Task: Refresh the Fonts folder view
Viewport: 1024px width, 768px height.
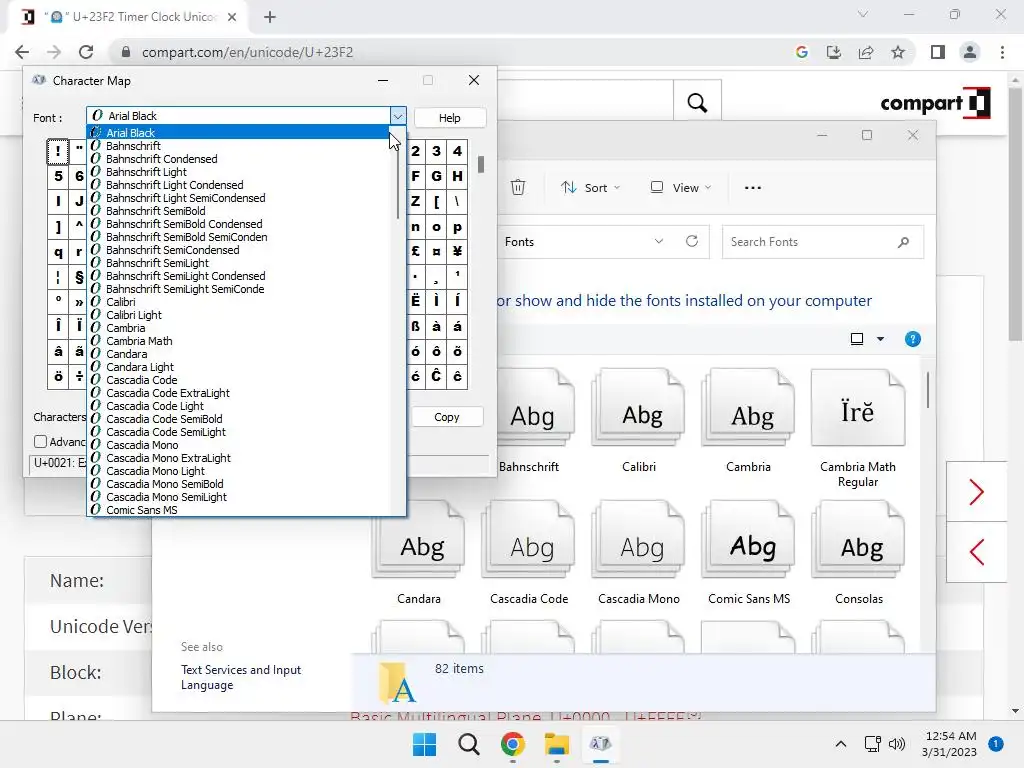Action: click(x=692, y=241)
